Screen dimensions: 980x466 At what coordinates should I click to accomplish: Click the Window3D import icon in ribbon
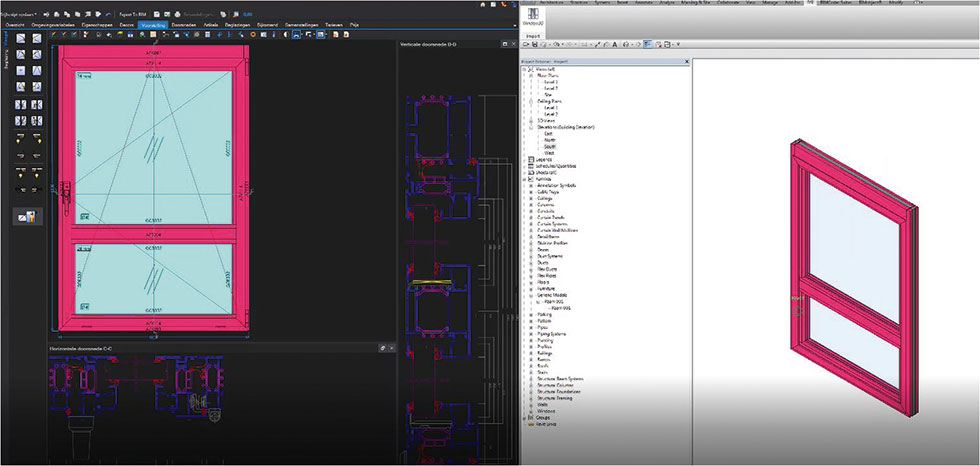point(535,11)
